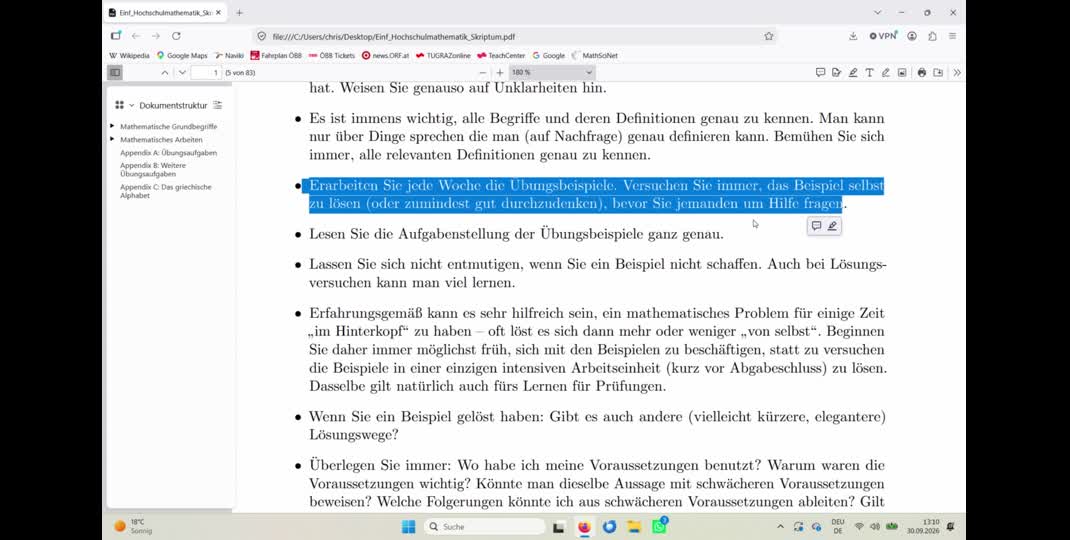Add comment to highlighted selection

(x=816, y=226)
